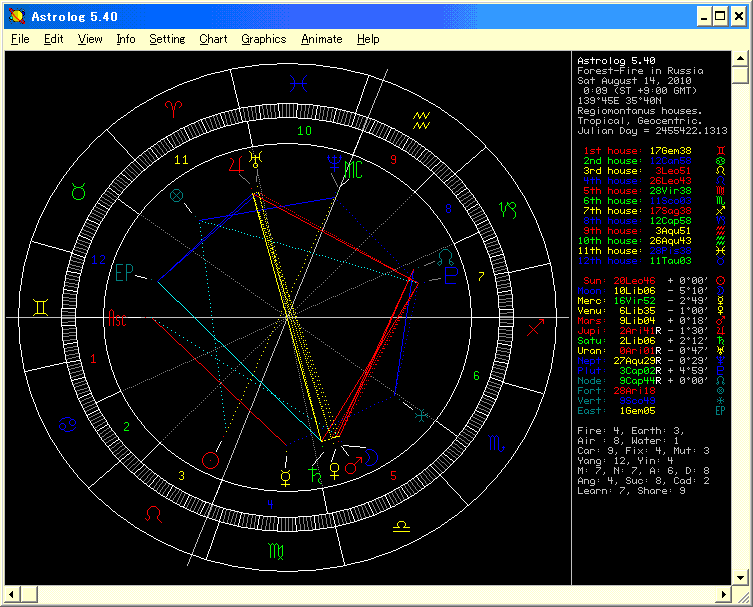This screenshot has width=753, height=607.
Task: Click the Pisces sign glyph on the wheel
Action: point(298,84)
